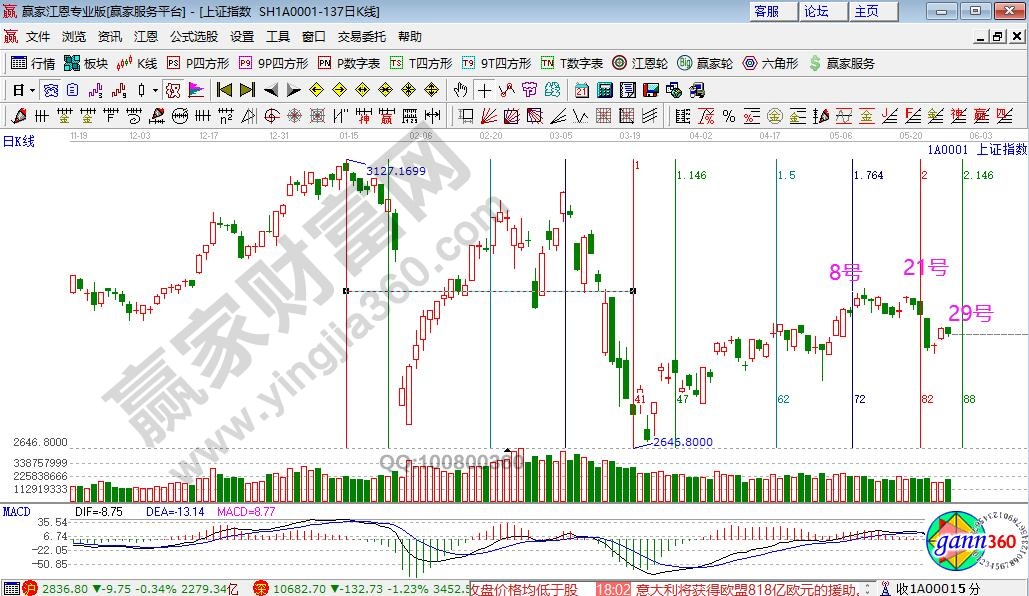Select the n² time cycle tool
The height and width of the screenshot is (596, 1029).
coord(225,116)
